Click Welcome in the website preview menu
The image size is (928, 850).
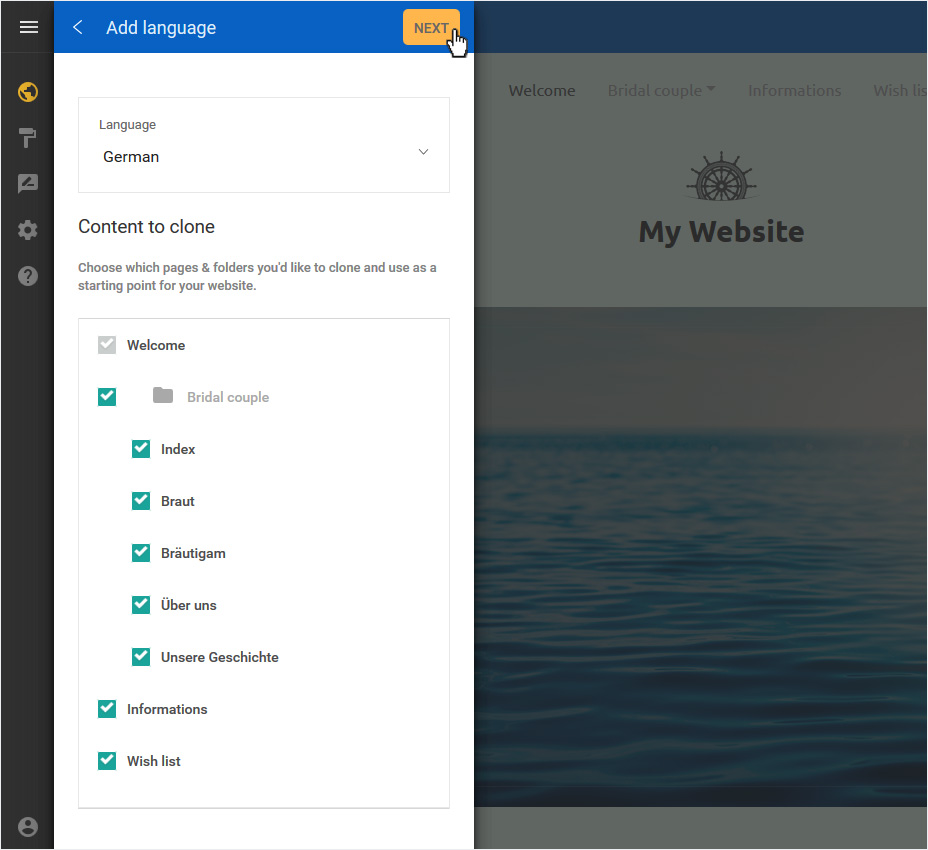click(542, 91)
